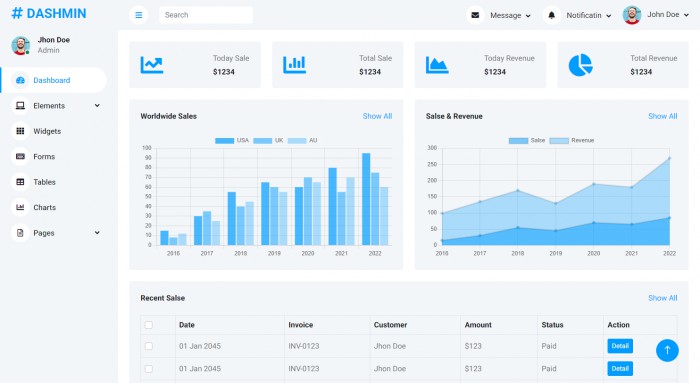Screen dimensions: 700x383
Task: Click the Forms keyboard icon
Action: click(20, 157)
